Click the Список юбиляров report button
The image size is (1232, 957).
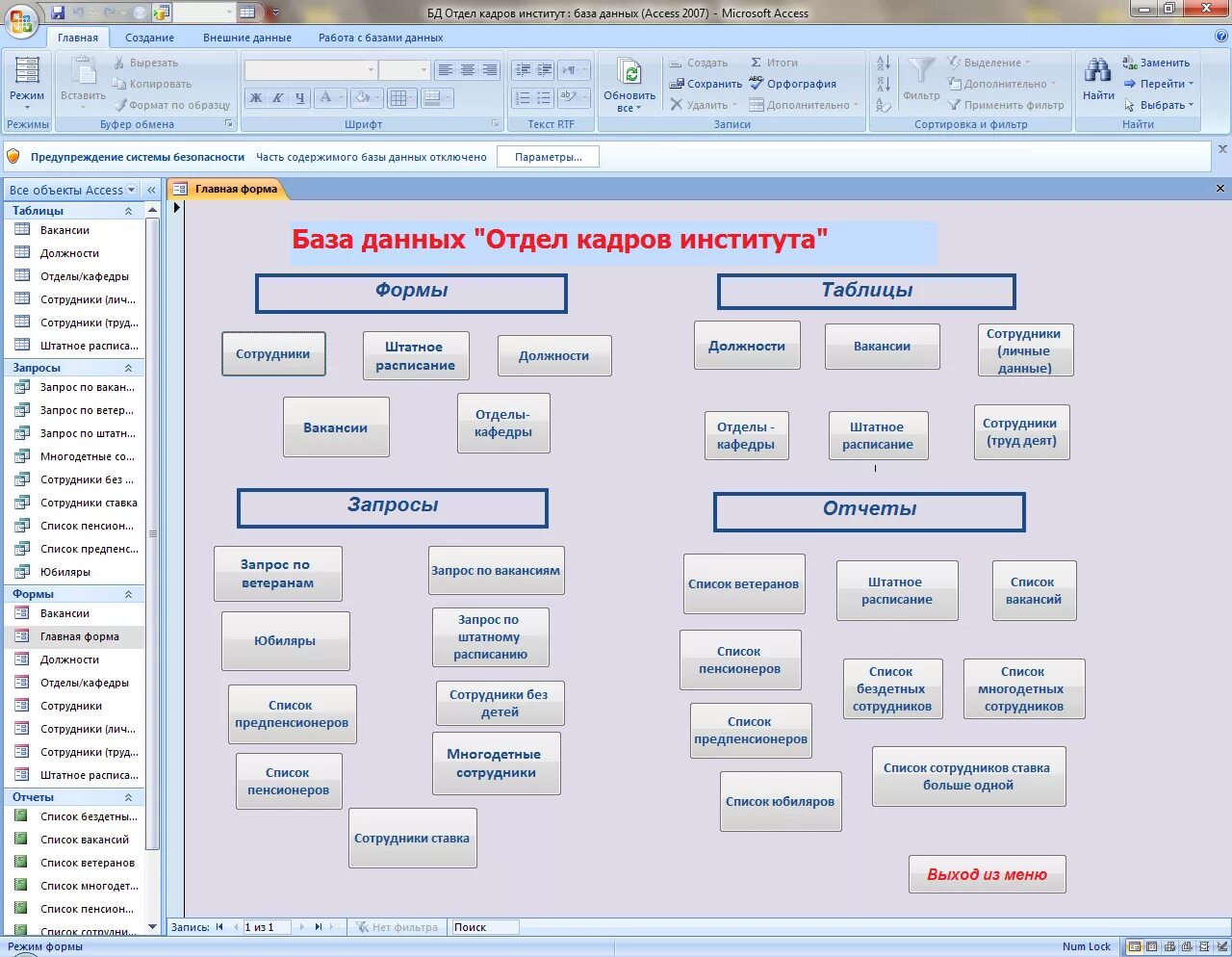[781, 801]
